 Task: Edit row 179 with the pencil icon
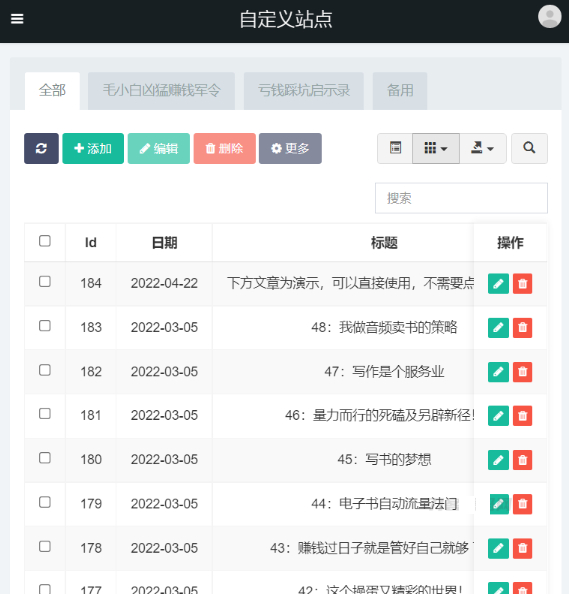coord(499,504)
